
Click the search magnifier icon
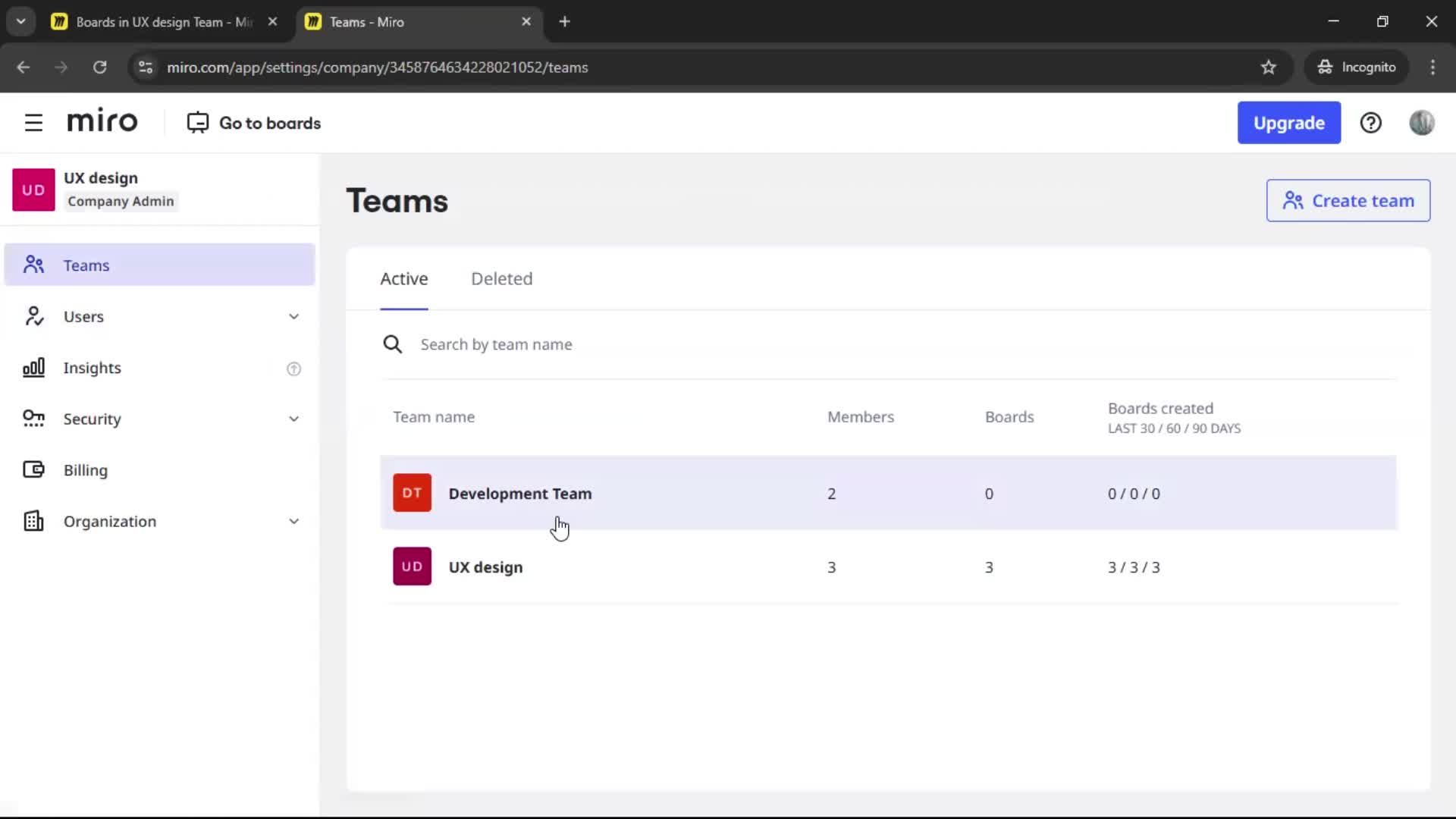(x=392, y=344)
